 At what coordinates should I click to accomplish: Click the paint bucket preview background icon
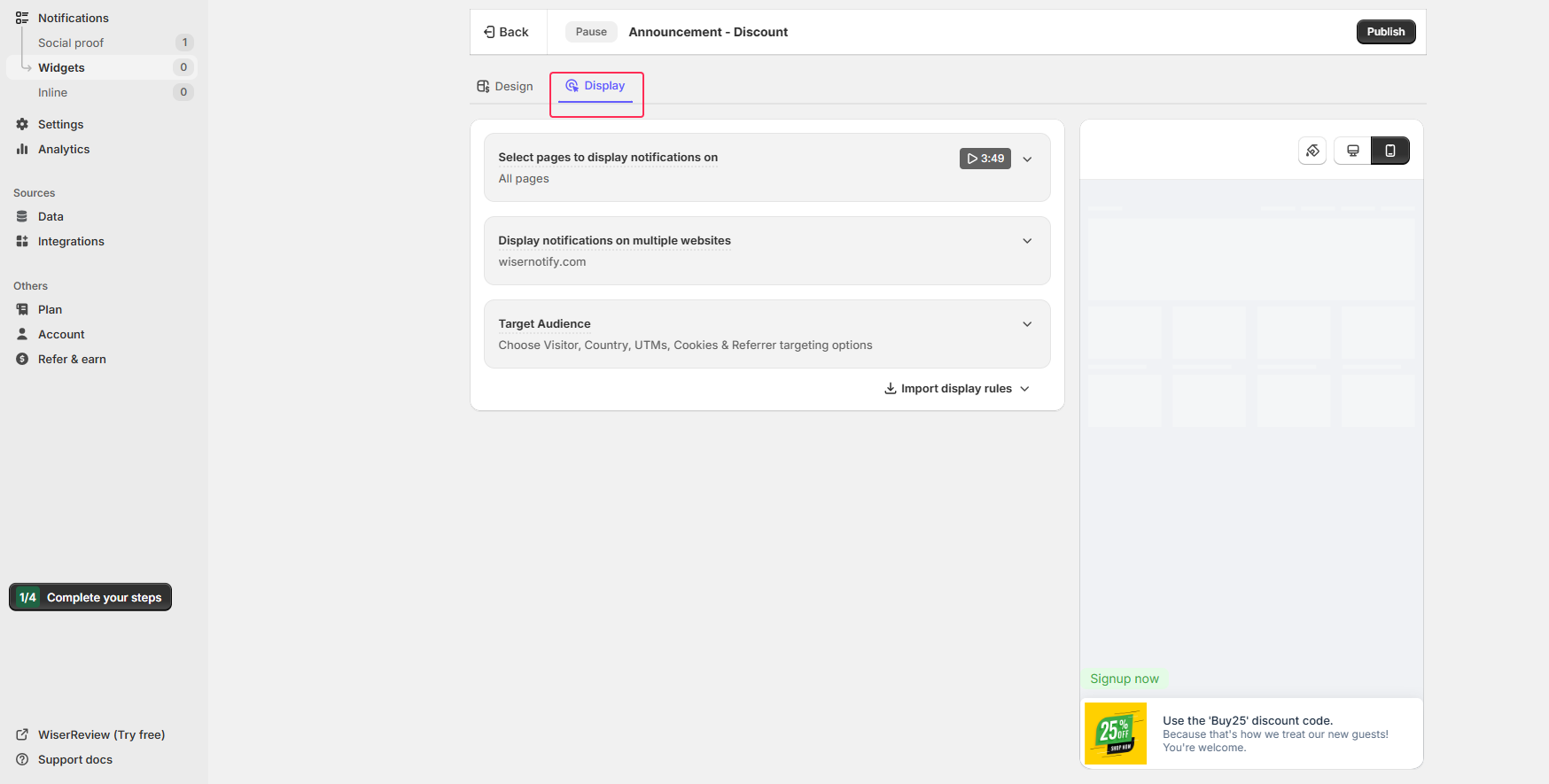tap(1312, 151)
